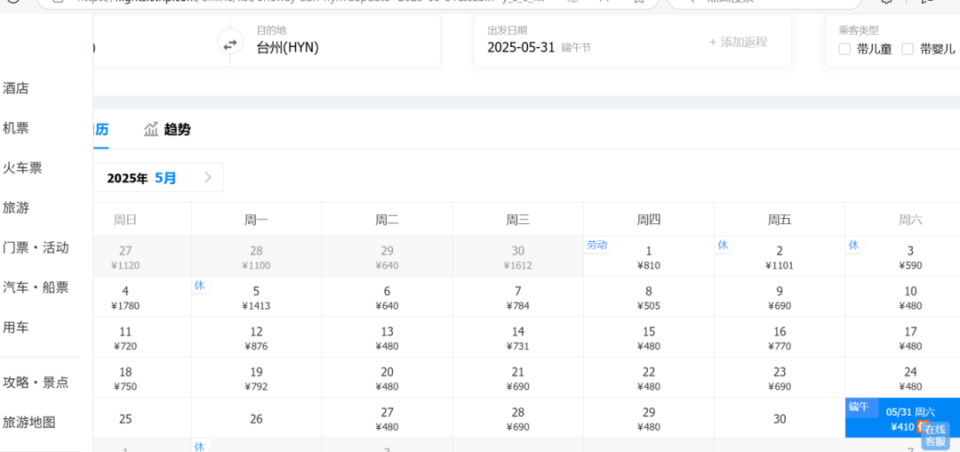Choose May 3 holiday date priced ¥590

coord(902,257)
